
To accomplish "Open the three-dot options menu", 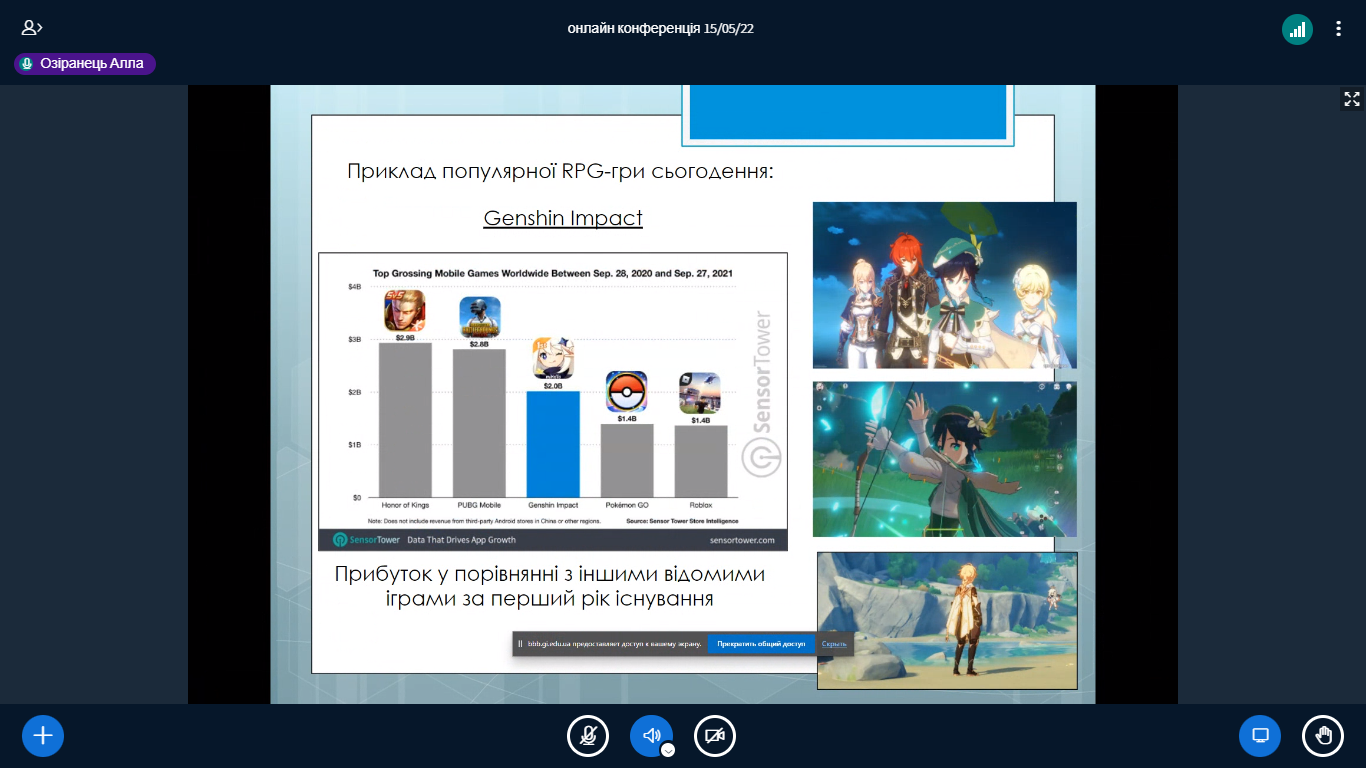I will [x=1338, y=29].
